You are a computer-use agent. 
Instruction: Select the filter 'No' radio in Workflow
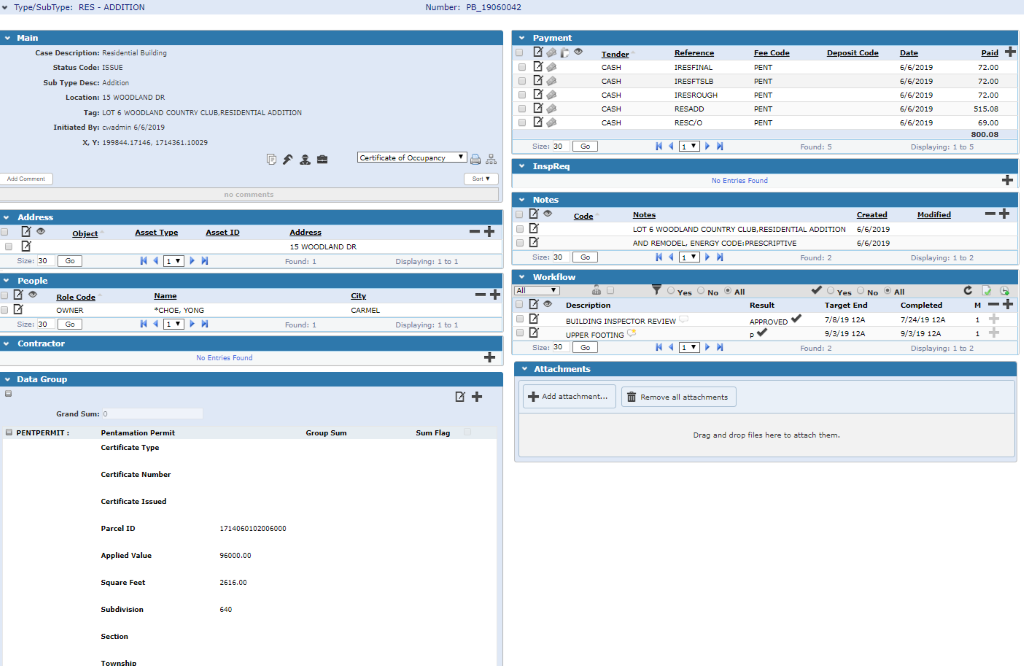point(701,291)
